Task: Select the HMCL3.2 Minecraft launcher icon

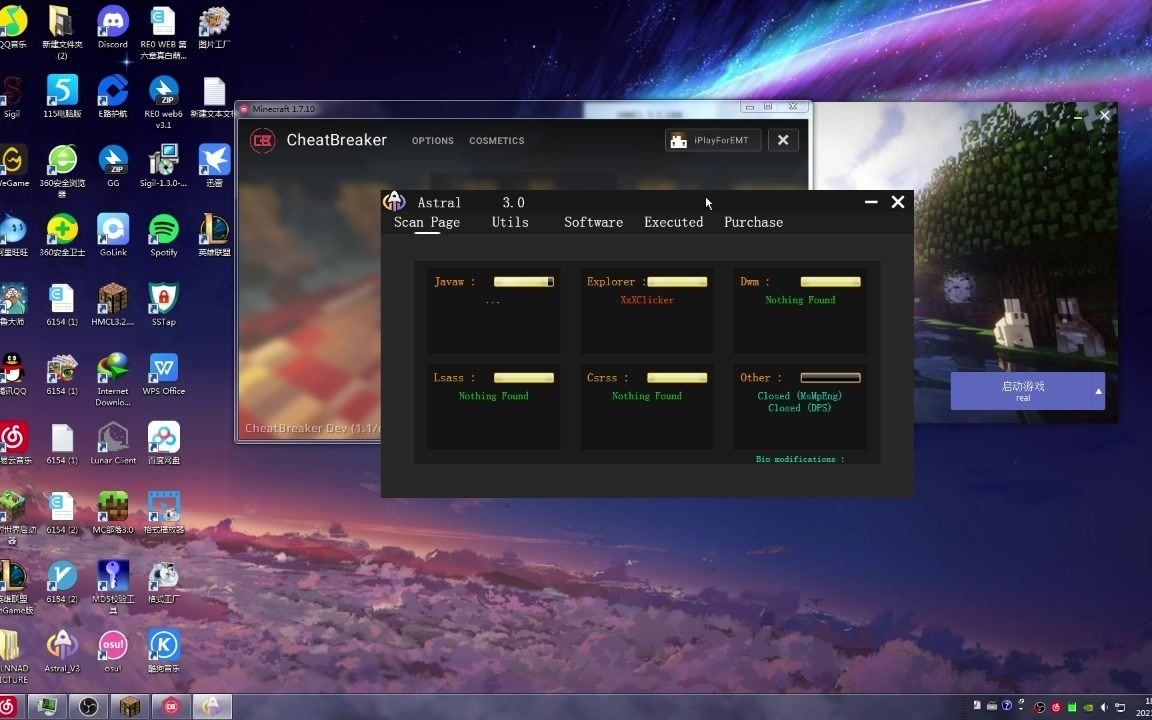Action: pos(112,304)
